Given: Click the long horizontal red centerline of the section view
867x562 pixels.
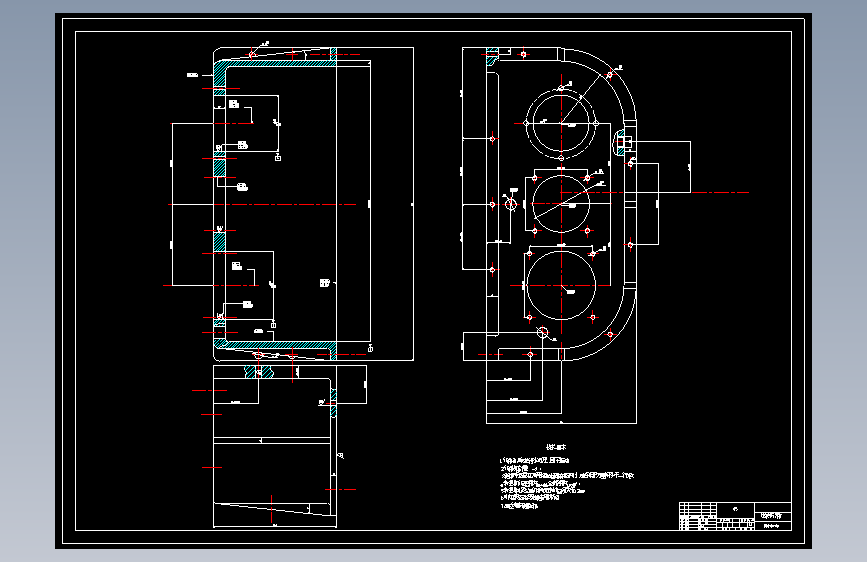Looking at the screenshot, I should 262,205.
